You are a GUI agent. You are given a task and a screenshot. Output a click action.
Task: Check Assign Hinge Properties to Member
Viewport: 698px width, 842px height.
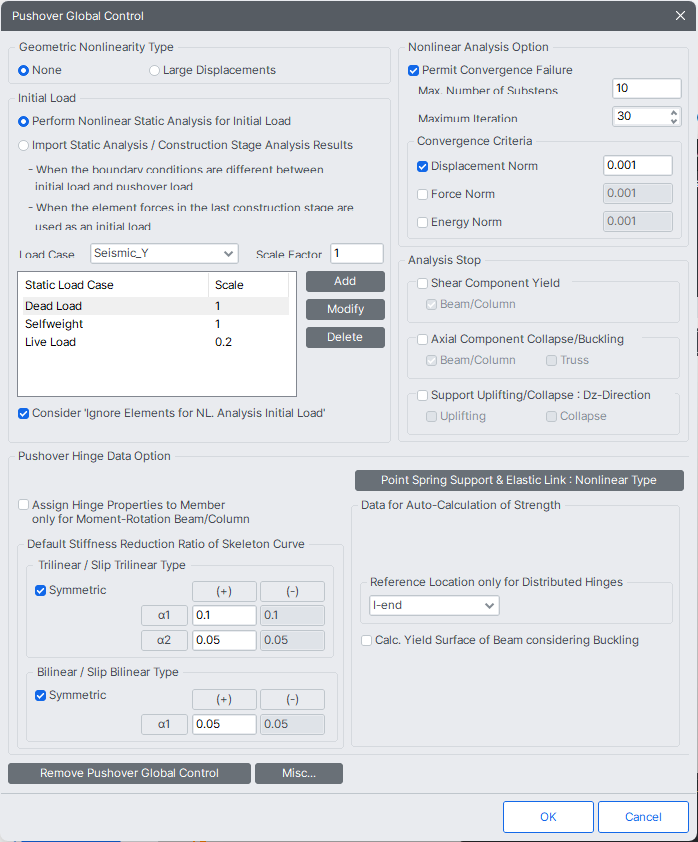point(22,505)
